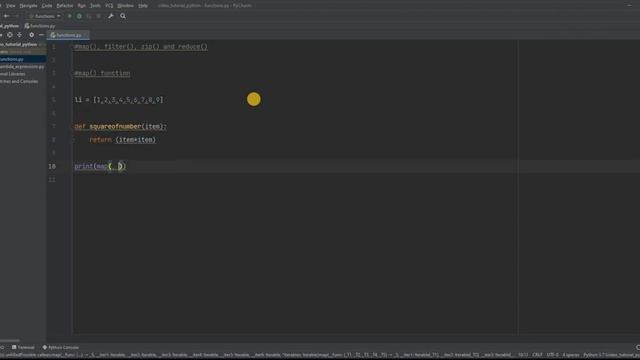Click the 'return (item*item)' code line
This screenshot has width=640, height=360.
(122, 140)
